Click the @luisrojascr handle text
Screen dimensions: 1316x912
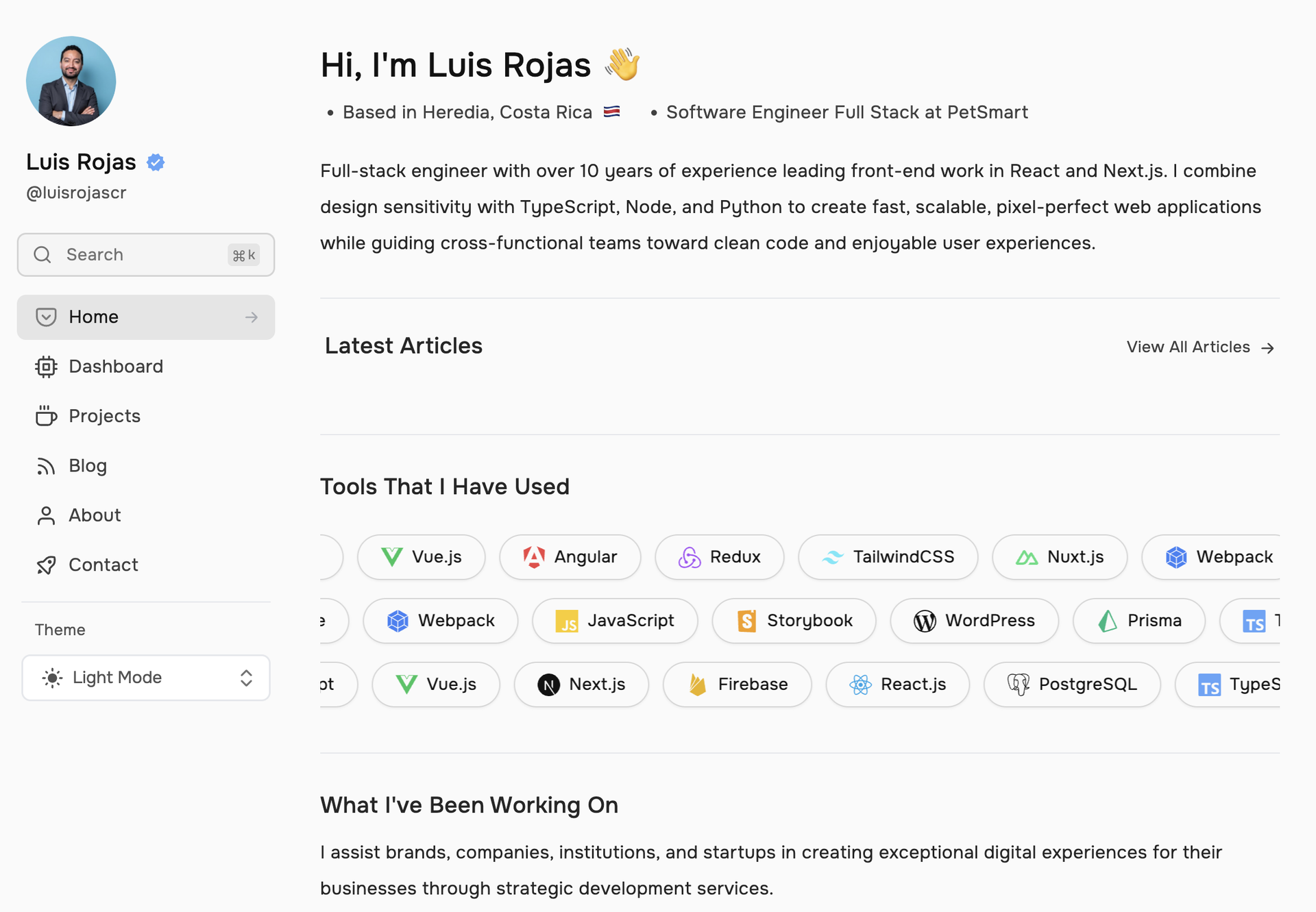pyautogui.click(x=76, y=193)
